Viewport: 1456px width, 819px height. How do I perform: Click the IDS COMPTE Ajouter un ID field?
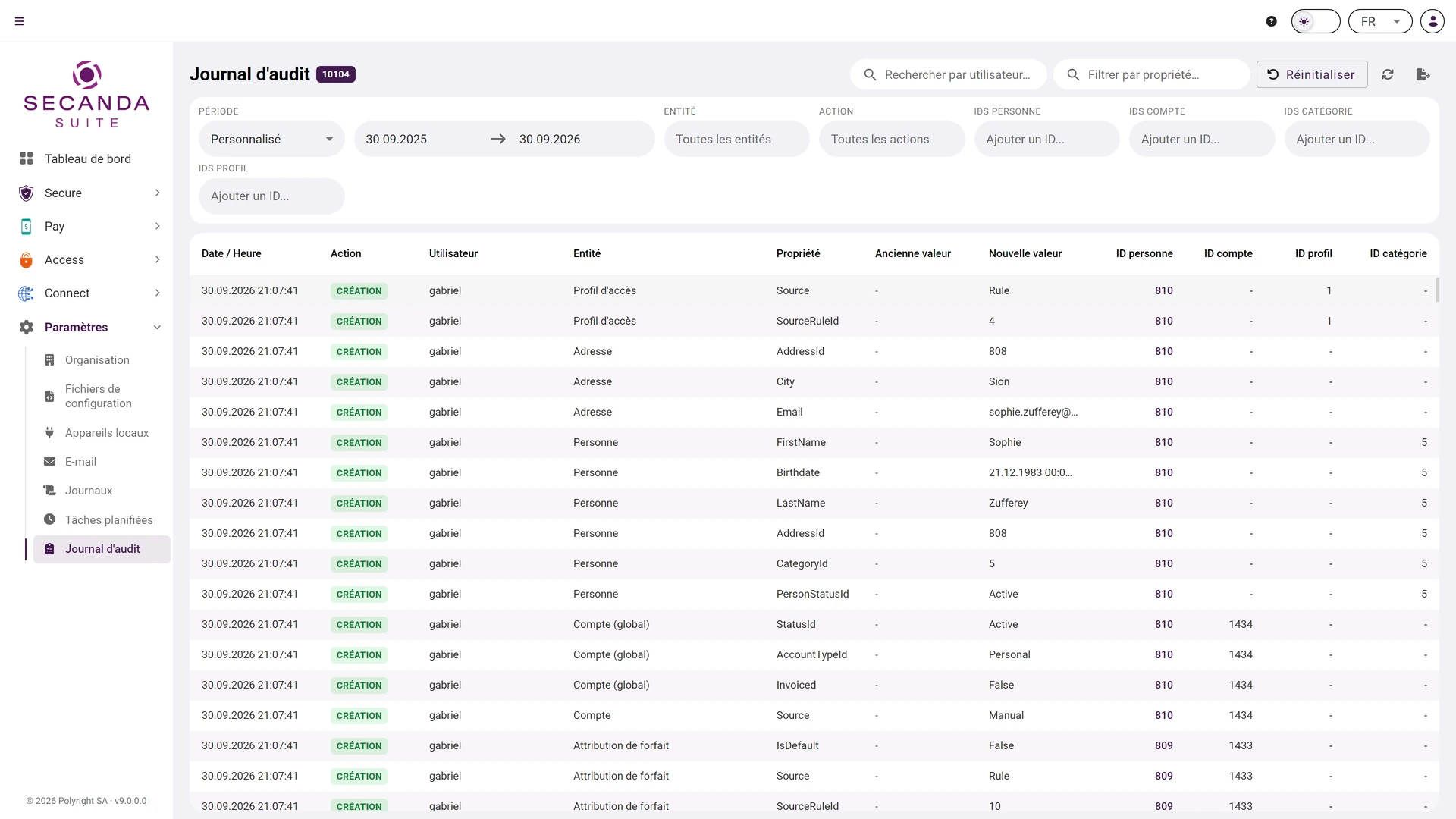1202,139
